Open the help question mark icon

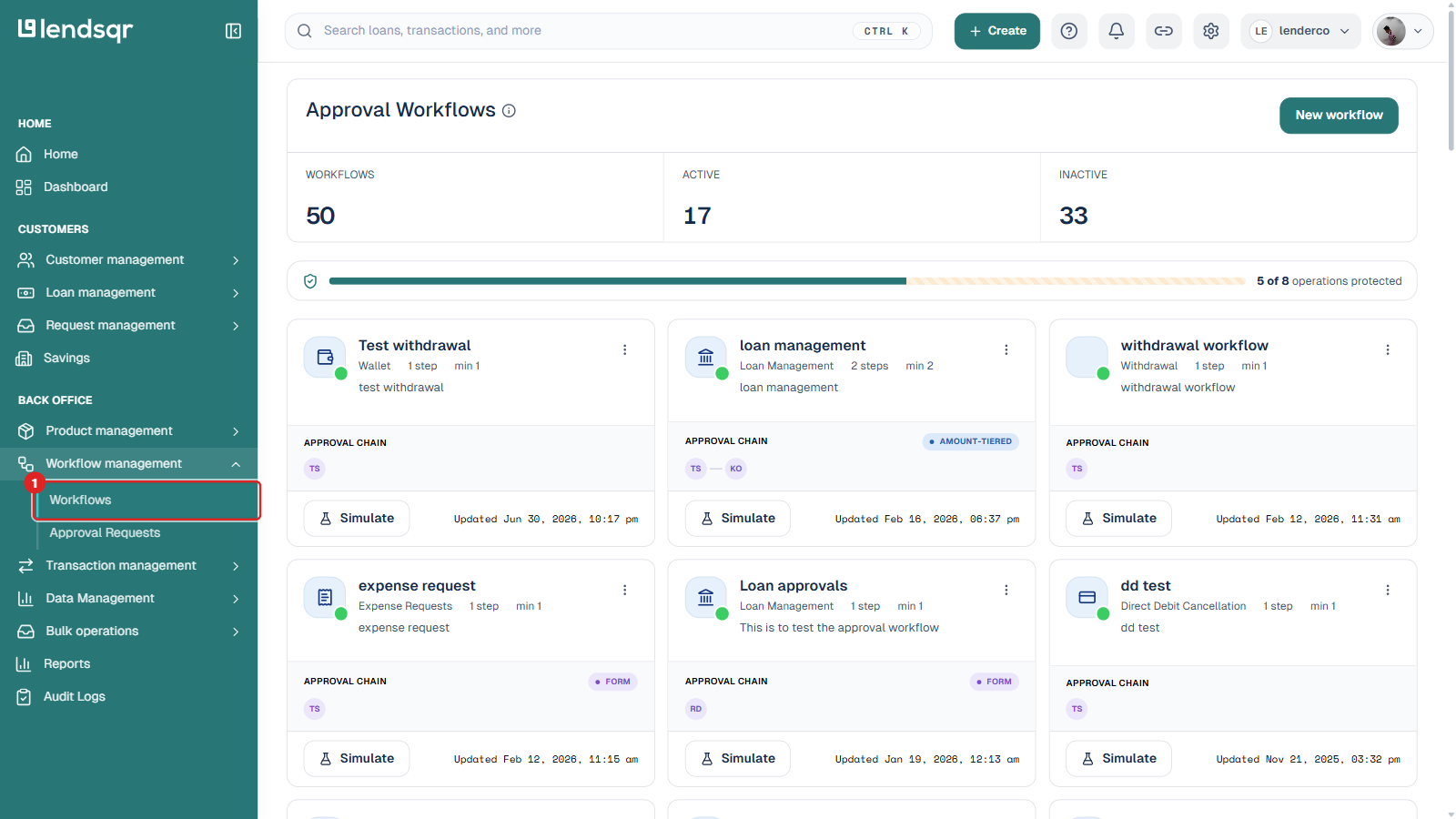(x=1069, y=31)
